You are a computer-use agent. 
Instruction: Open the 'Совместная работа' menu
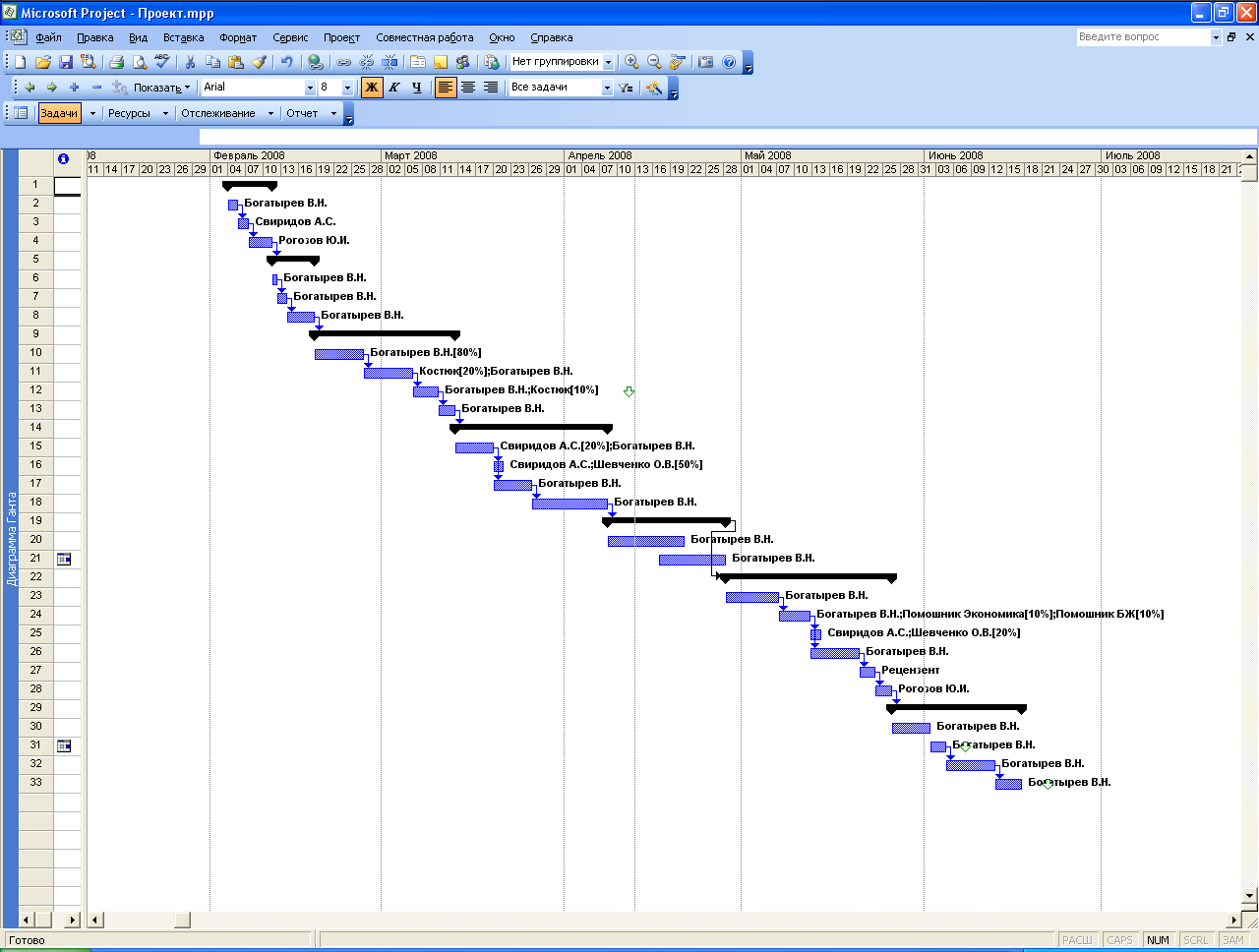point(424,37)
